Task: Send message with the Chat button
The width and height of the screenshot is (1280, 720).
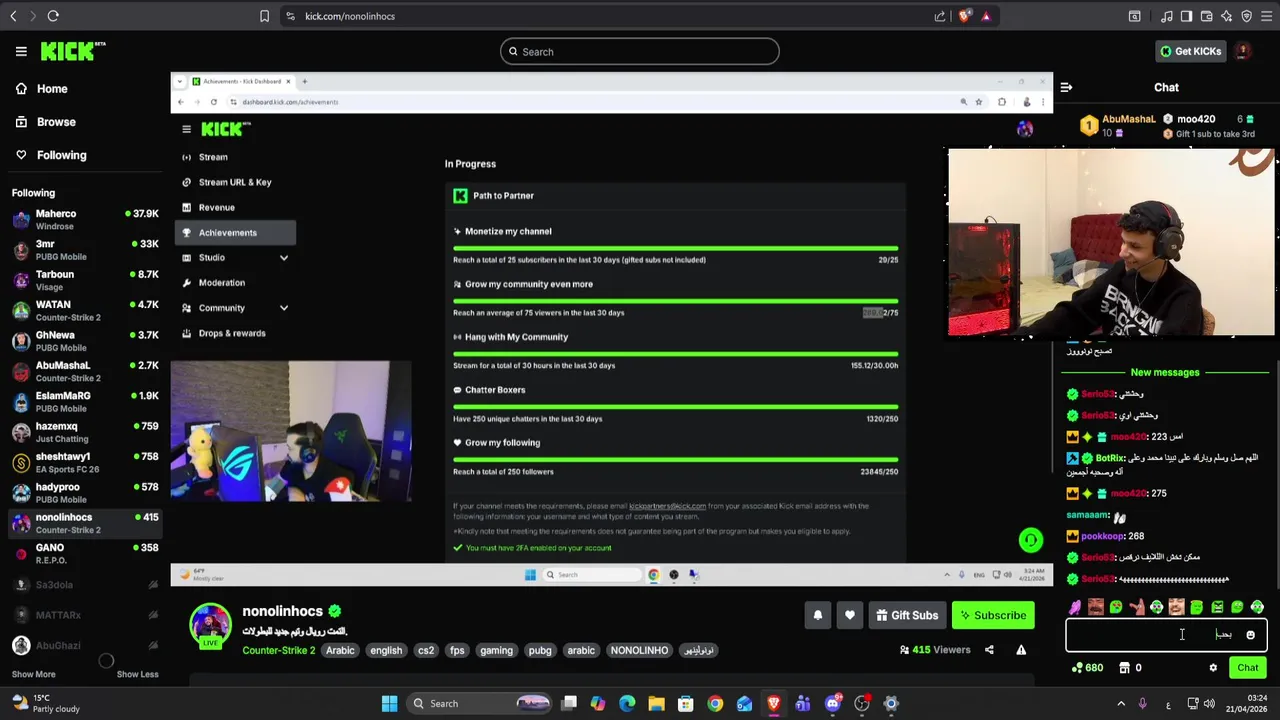Action: click(1247, 668)
